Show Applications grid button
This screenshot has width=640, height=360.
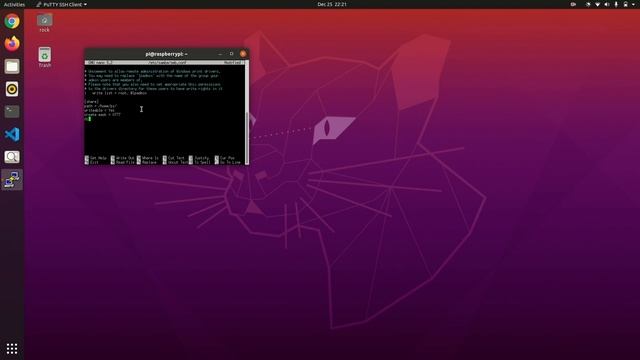(12, 348)
